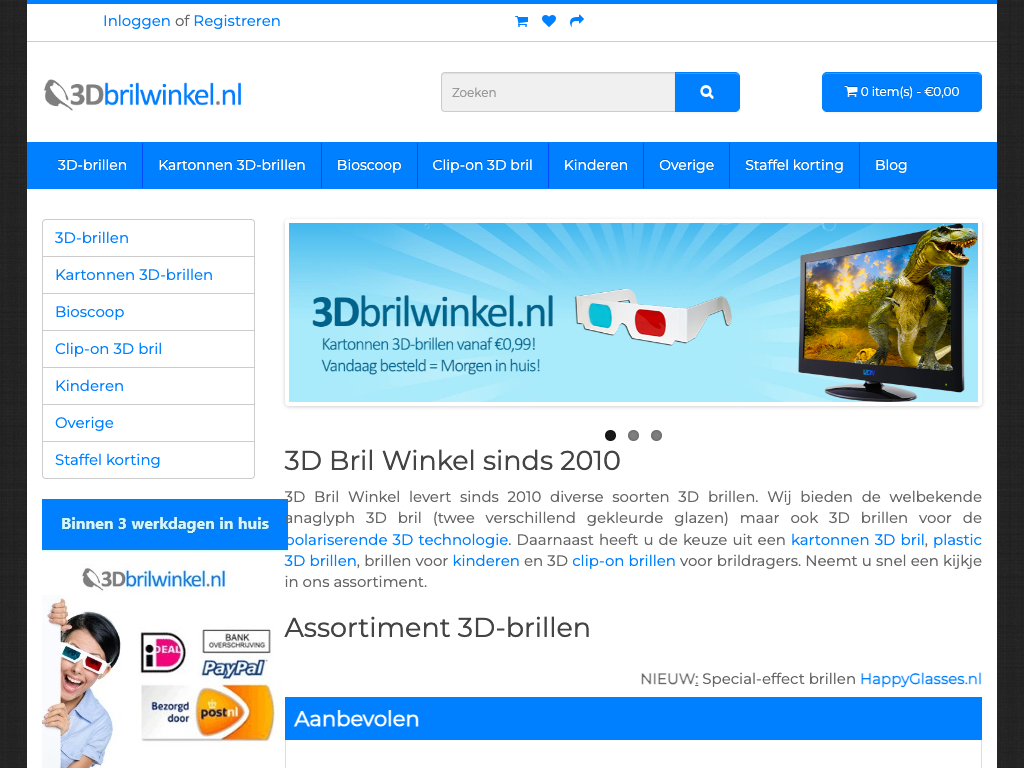This screenshot has width=1024, height=768.
Task: Click the share arrow icon
Action: click(x=577, y=21)
